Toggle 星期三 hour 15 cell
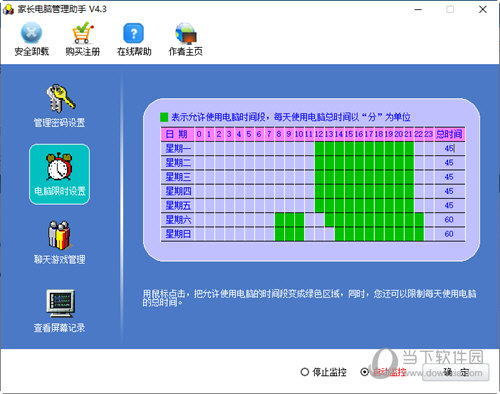500x394 pixels. (349, 177)
